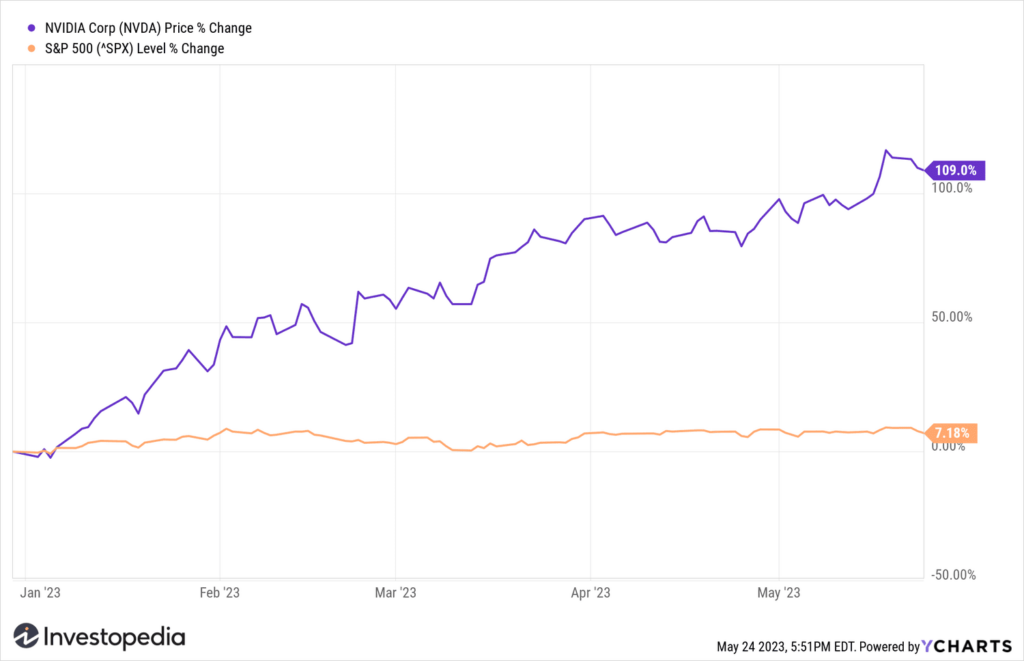
Task: Click the 100.0% y-axis label
Action: (952, 188)
